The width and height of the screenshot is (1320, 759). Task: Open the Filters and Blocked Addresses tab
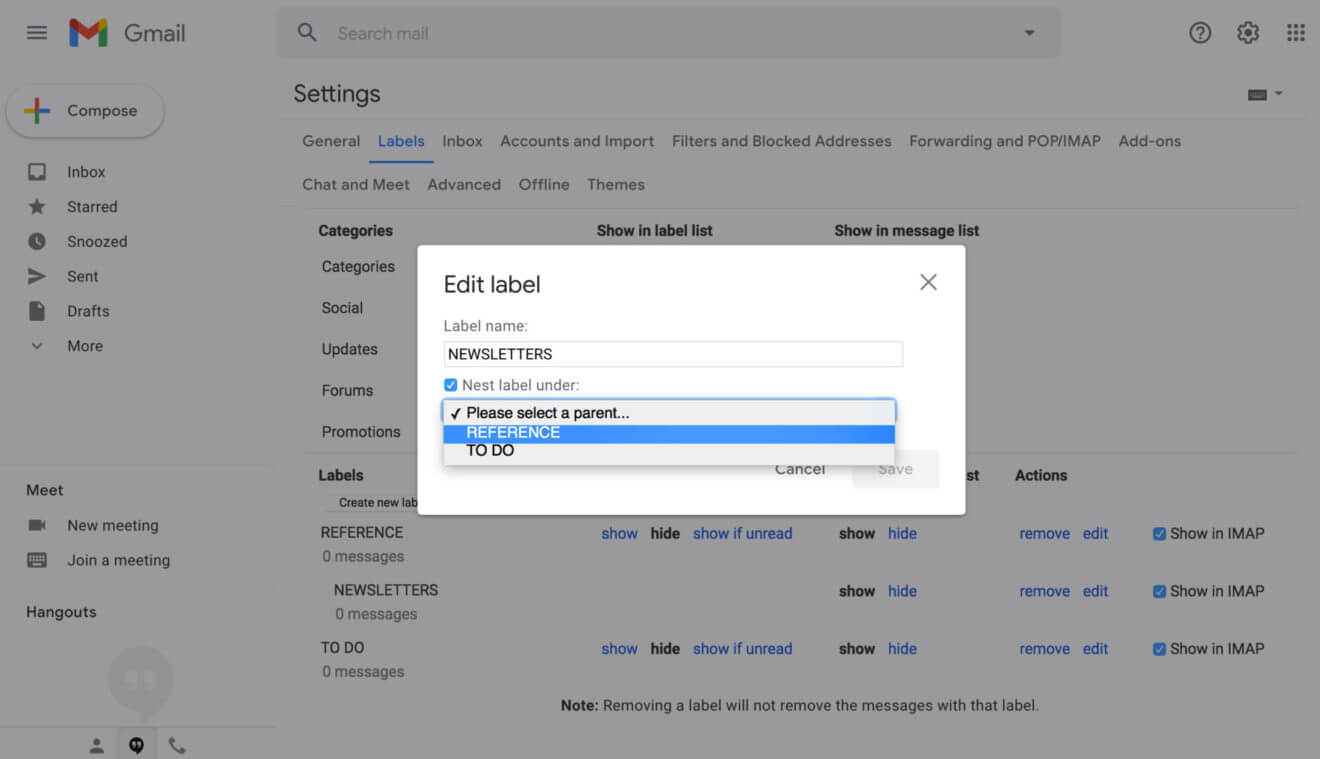coord(781,141)
